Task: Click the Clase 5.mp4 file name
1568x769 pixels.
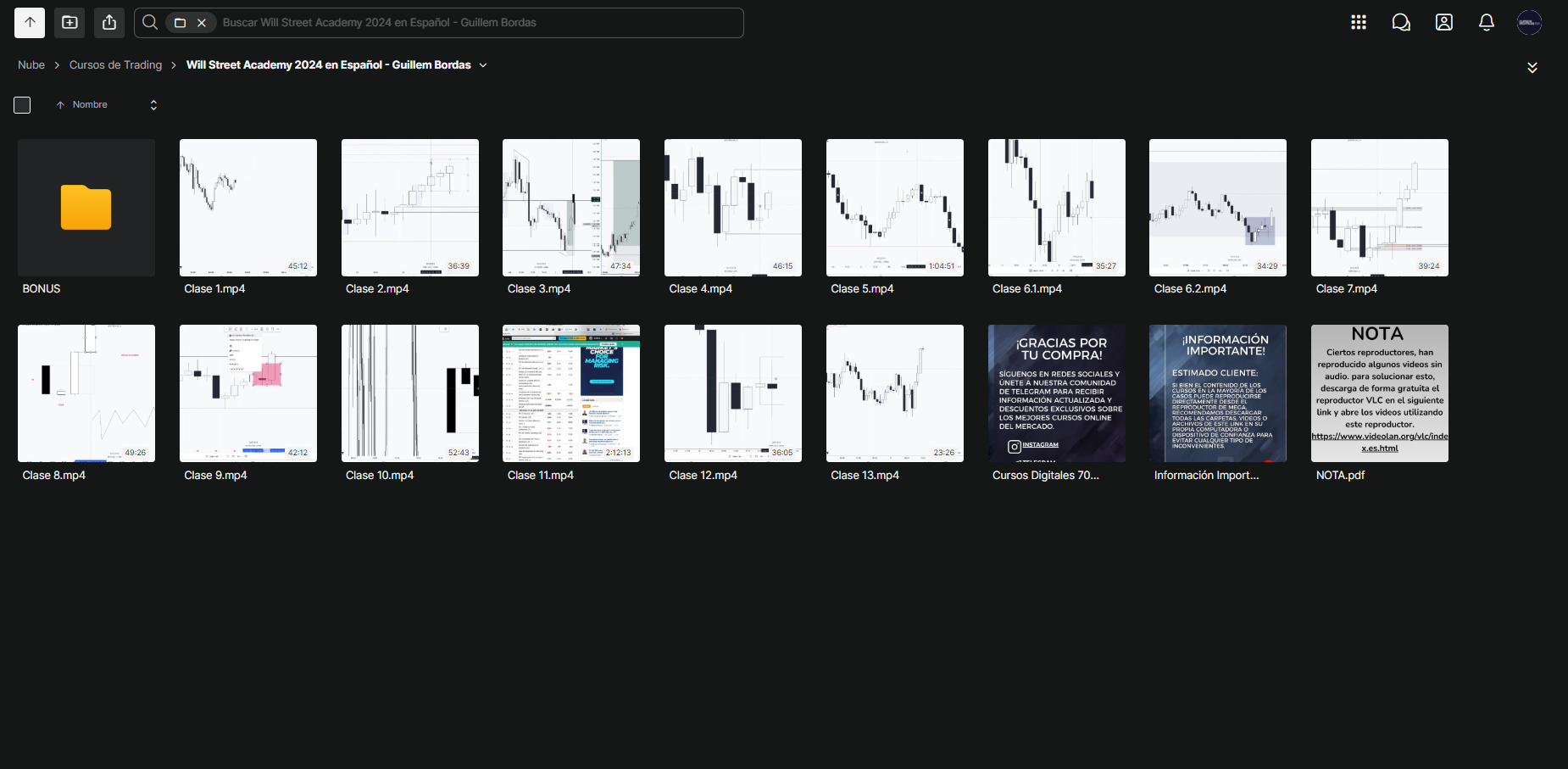Action: (x=862, y=289)
